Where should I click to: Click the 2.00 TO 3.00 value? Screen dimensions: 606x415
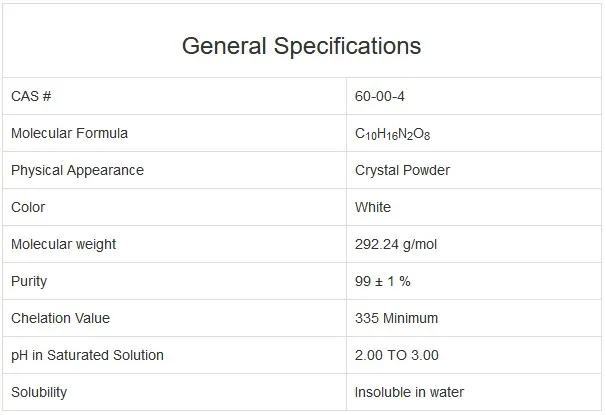397,355
